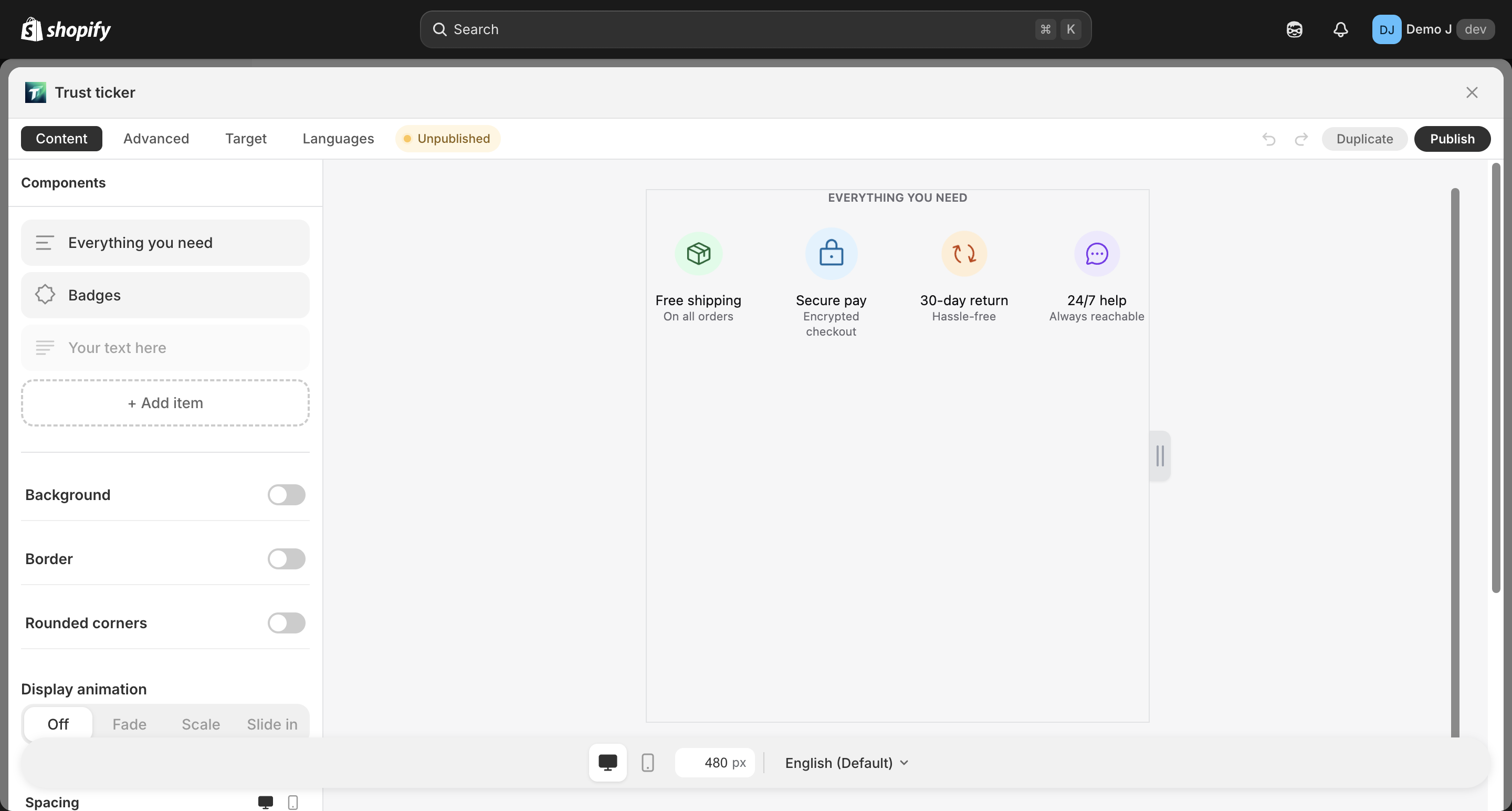Viewport: 1512px width, 811px height.
Task: Go to the Target tab
Action: pos(246,139)
